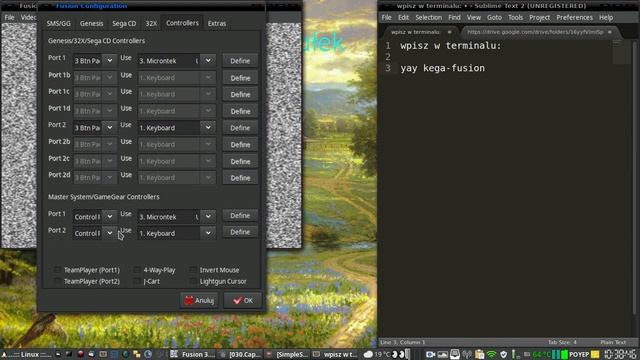Click the globe browser launcher in taskbar
Image resolution: width=640 pixels, height=360 pixels.
click(126, 354)
